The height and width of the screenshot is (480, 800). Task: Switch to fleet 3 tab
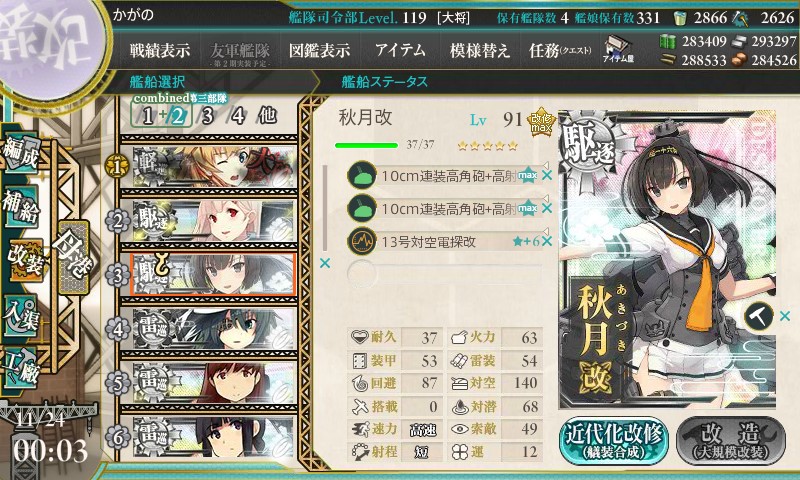(207, 116)
